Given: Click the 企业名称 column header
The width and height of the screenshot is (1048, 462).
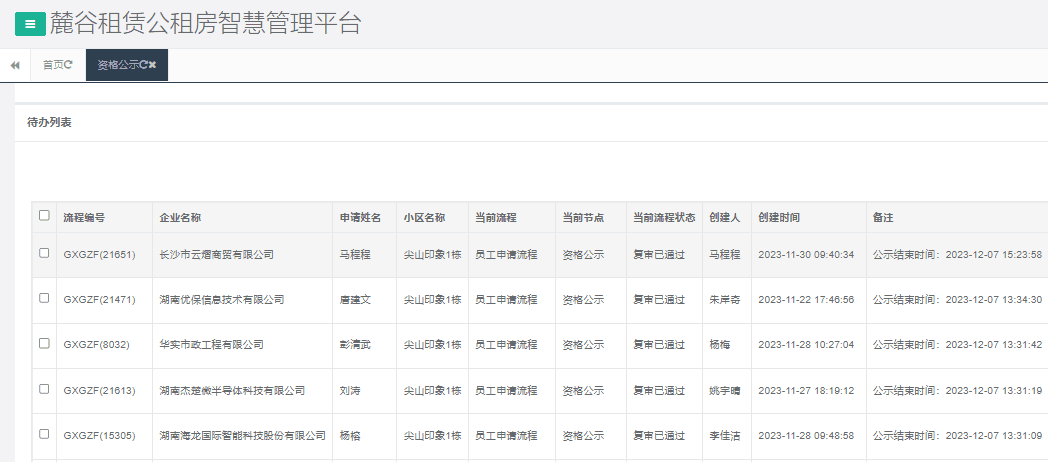Looking at the screenshot, I should click(180, 217).
